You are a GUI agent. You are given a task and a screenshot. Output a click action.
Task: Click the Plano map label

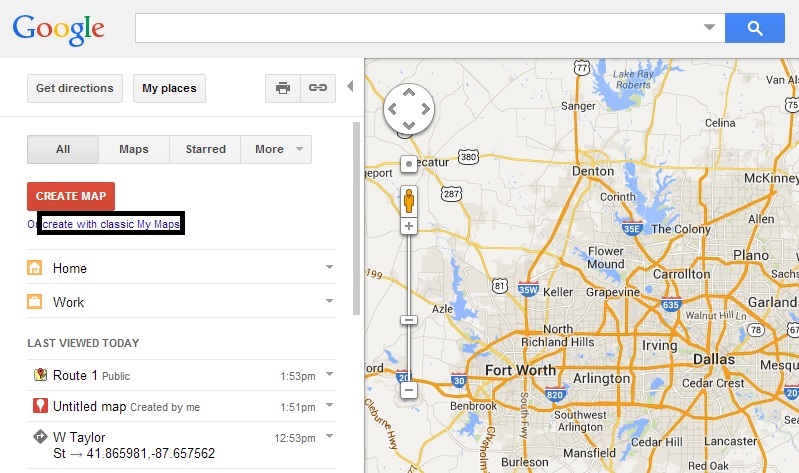(751, 255)
